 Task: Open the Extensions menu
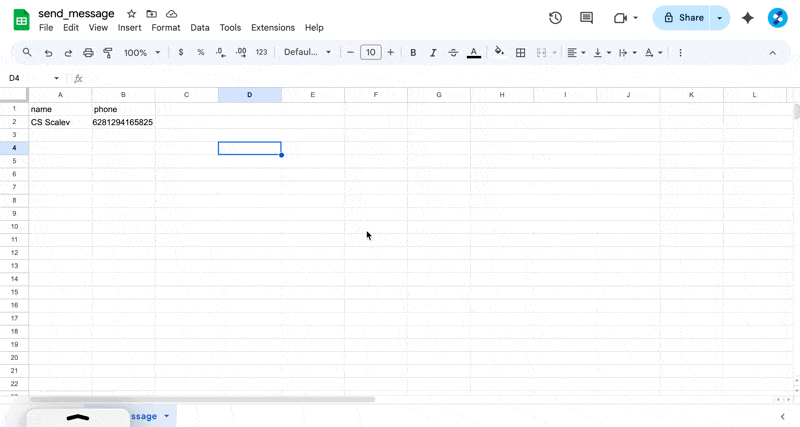tap(272, 28)
